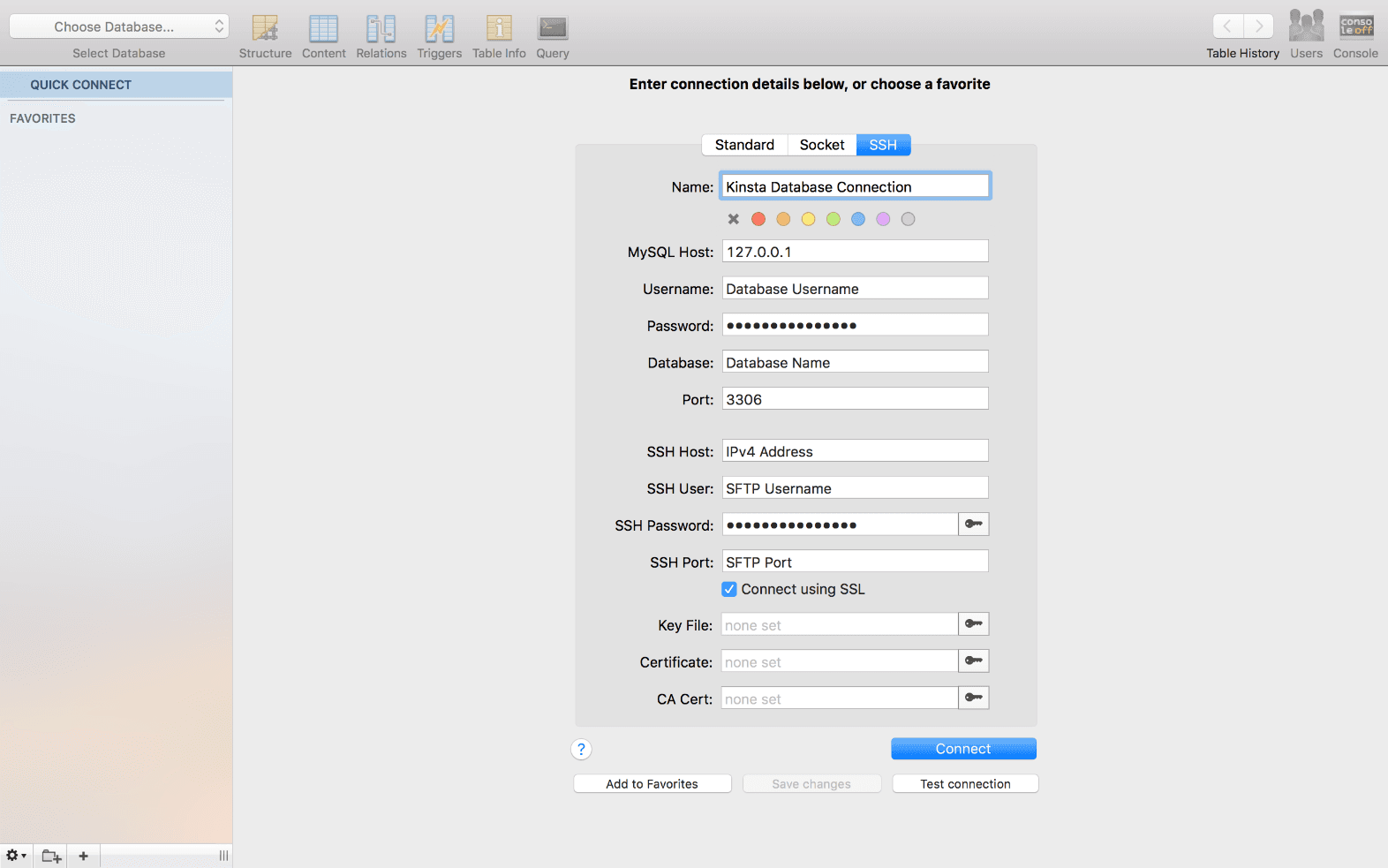
Task: Expand the Choose Database dropdown
Action: [x=119, y=26]
